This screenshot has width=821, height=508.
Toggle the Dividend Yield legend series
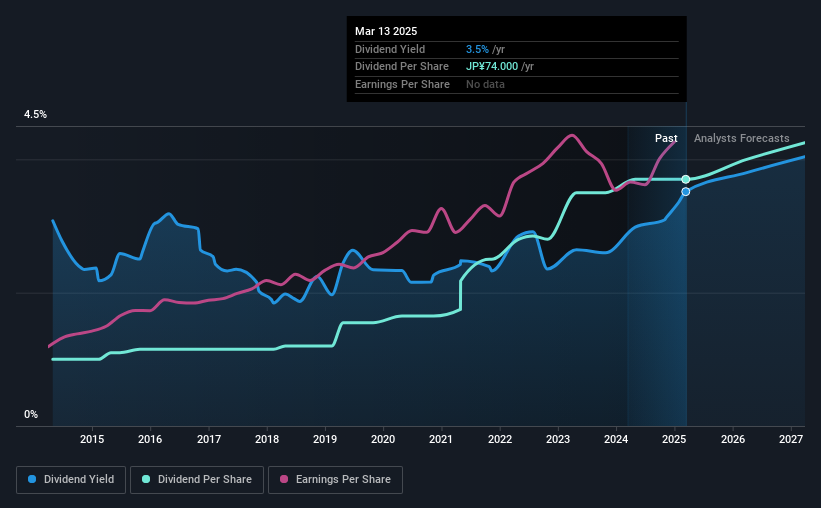[x=71, y=480]
